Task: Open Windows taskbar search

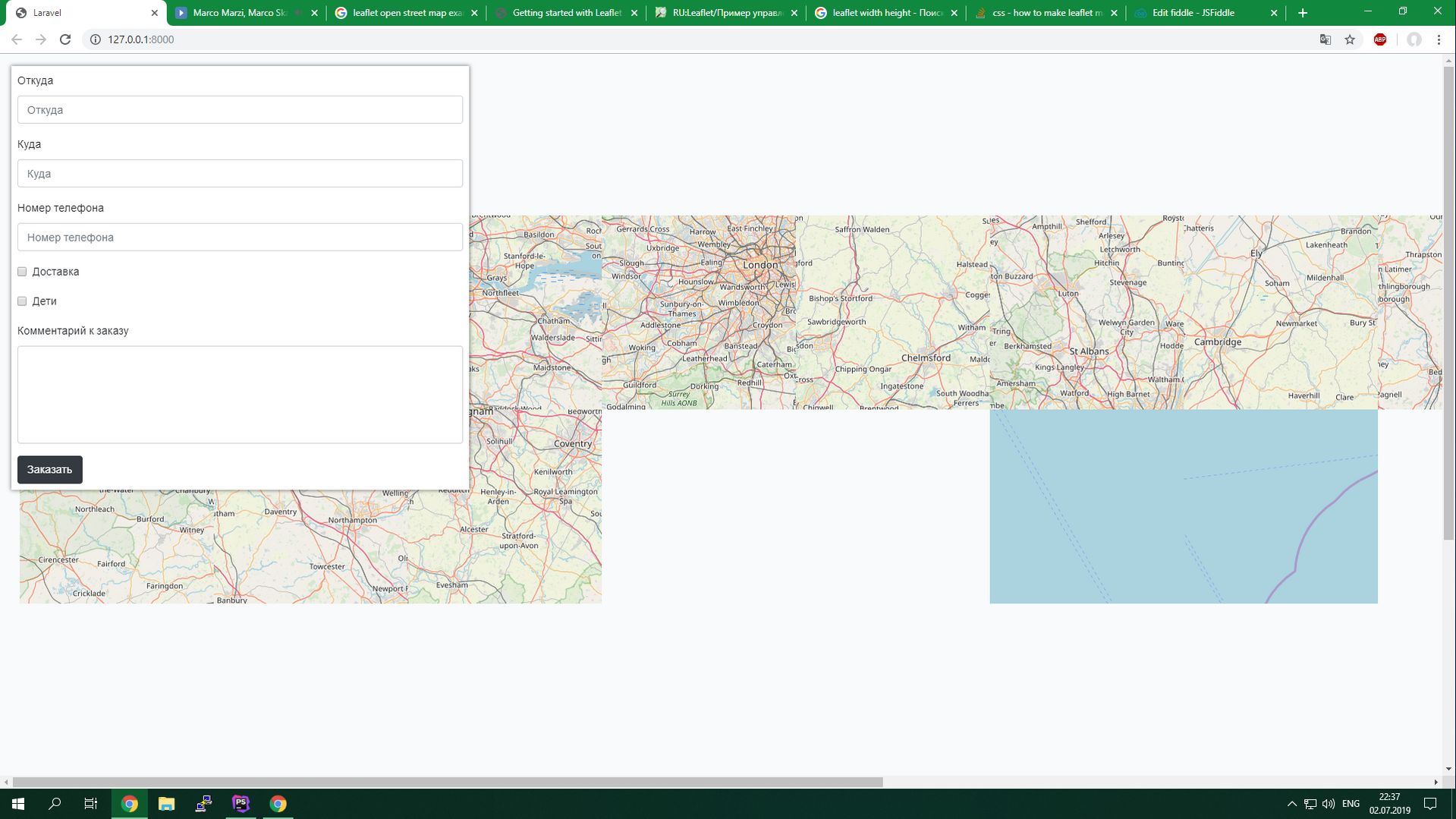Action: tap(55, 804)
